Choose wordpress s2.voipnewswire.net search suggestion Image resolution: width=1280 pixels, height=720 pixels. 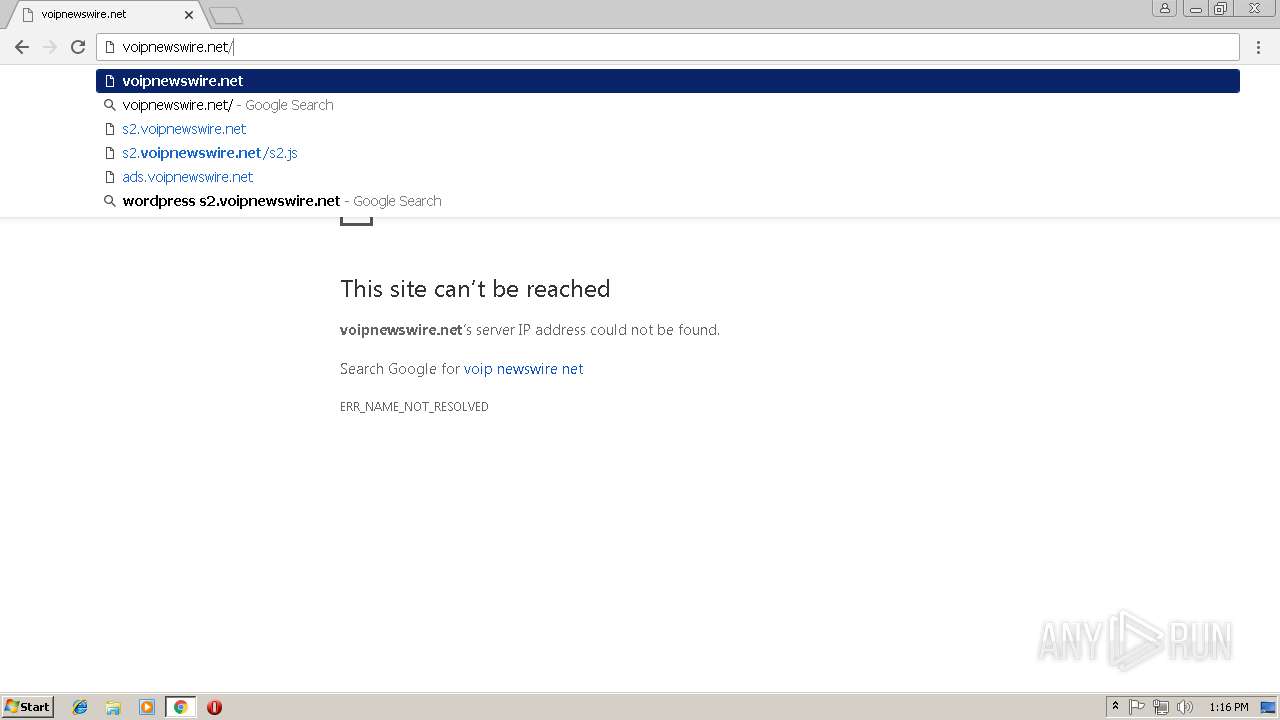coord(668,201)
